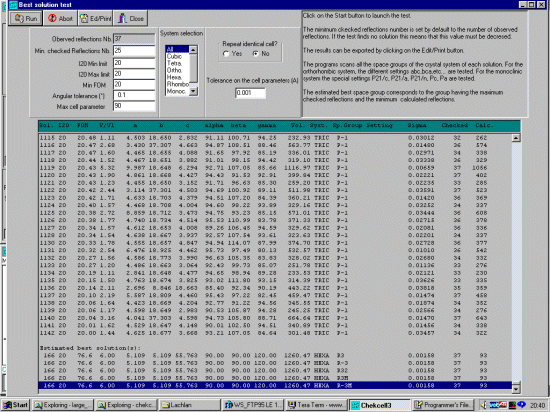The height and width of the screenshot is (412, 550).
Task: Click the speaker volume tray icon
Action: (x=484, y=405)
